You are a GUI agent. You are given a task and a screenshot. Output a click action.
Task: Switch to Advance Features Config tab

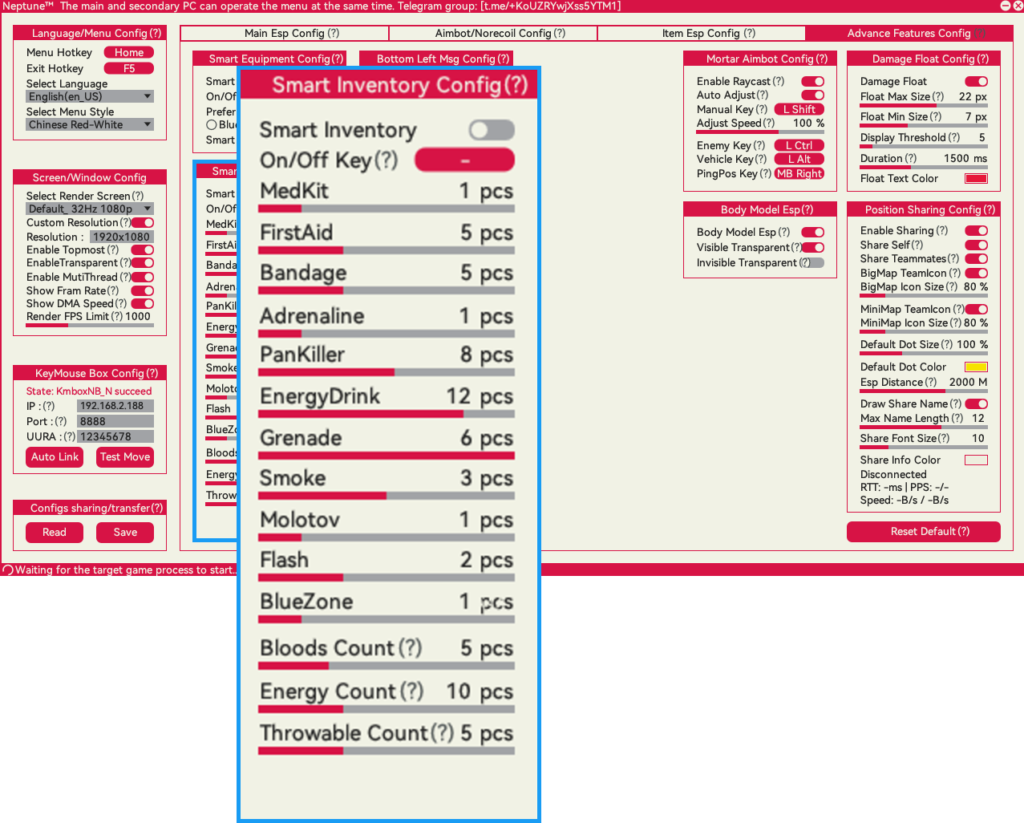[909, 33]
